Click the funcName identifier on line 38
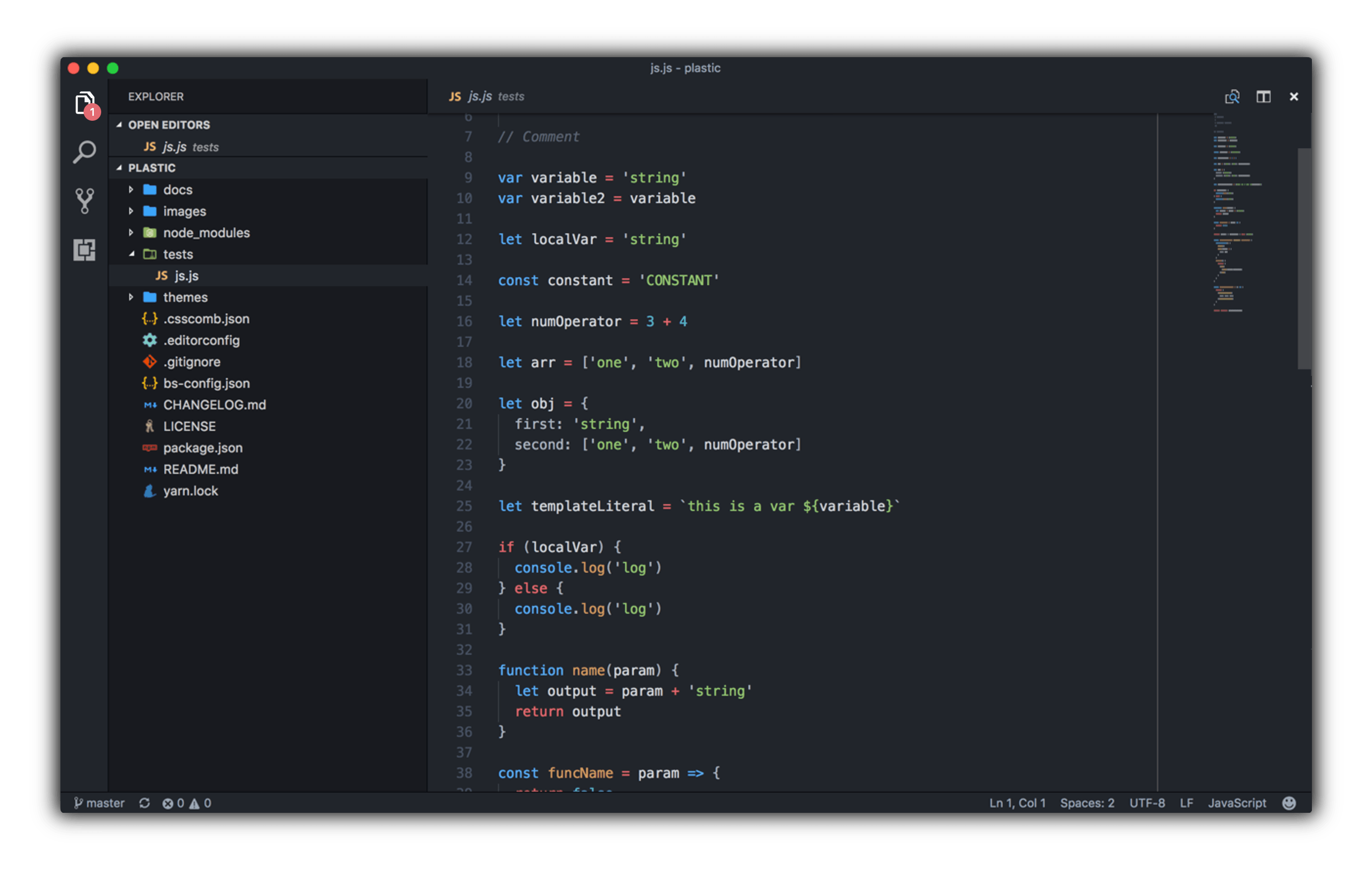 [x=580, y=773]
